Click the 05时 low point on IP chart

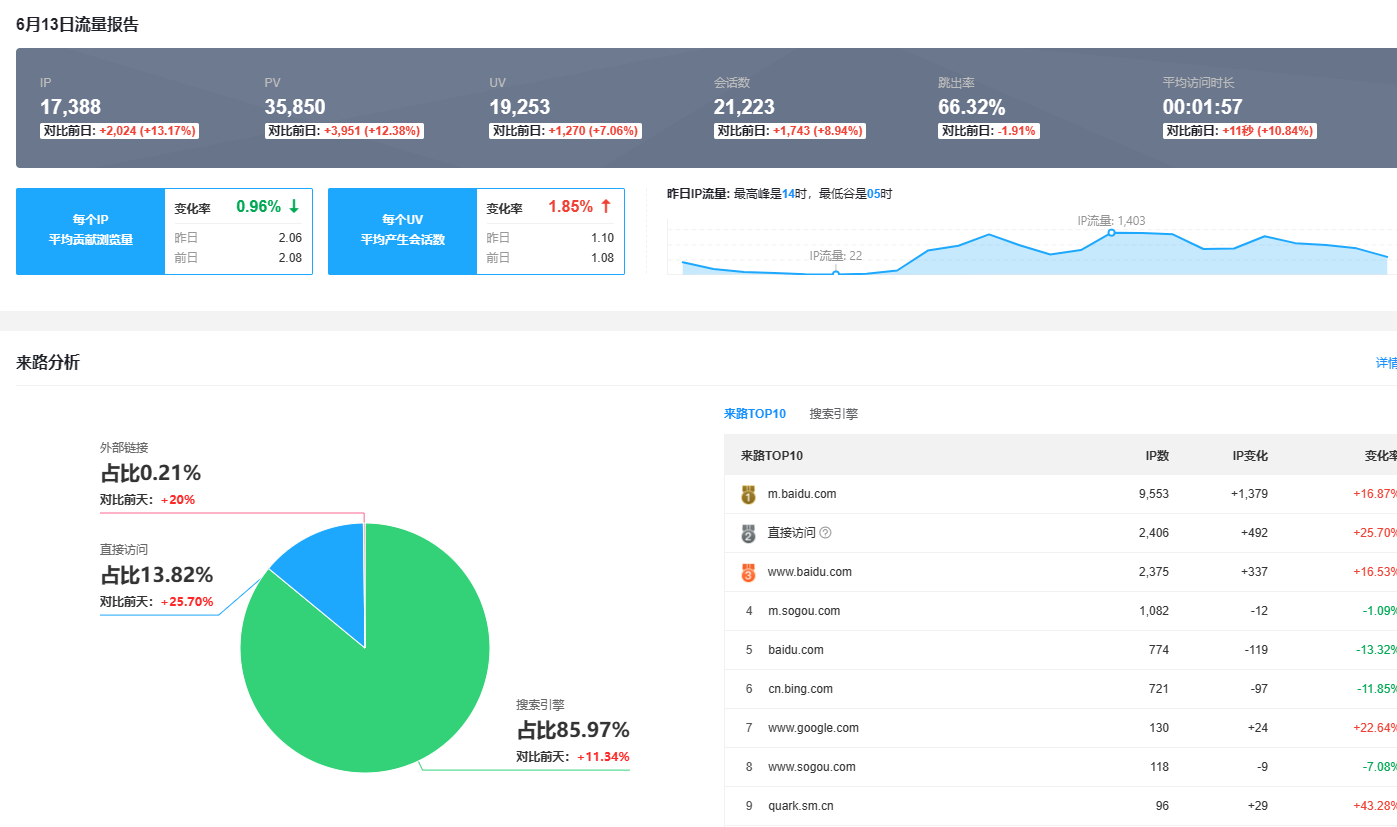tap(836, 273)
